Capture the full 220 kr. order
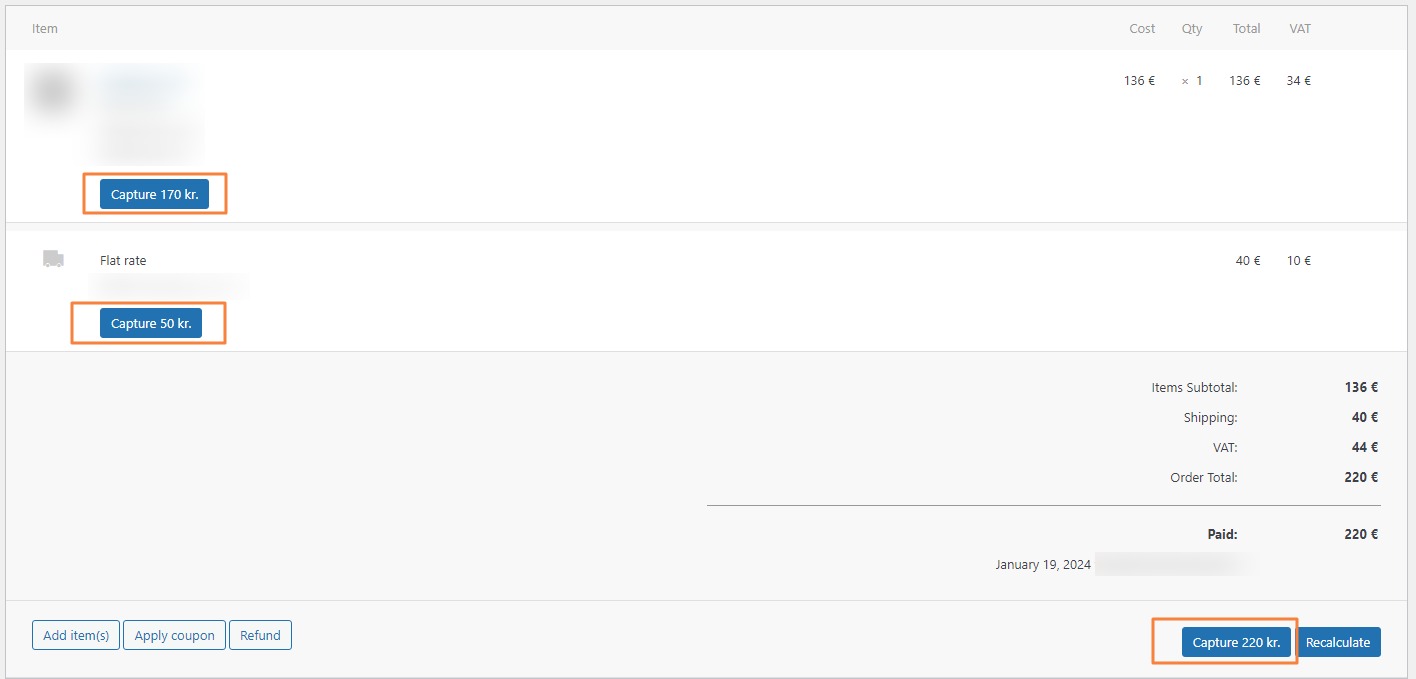The image size is (1416, 679). [x=1236, y=642]
